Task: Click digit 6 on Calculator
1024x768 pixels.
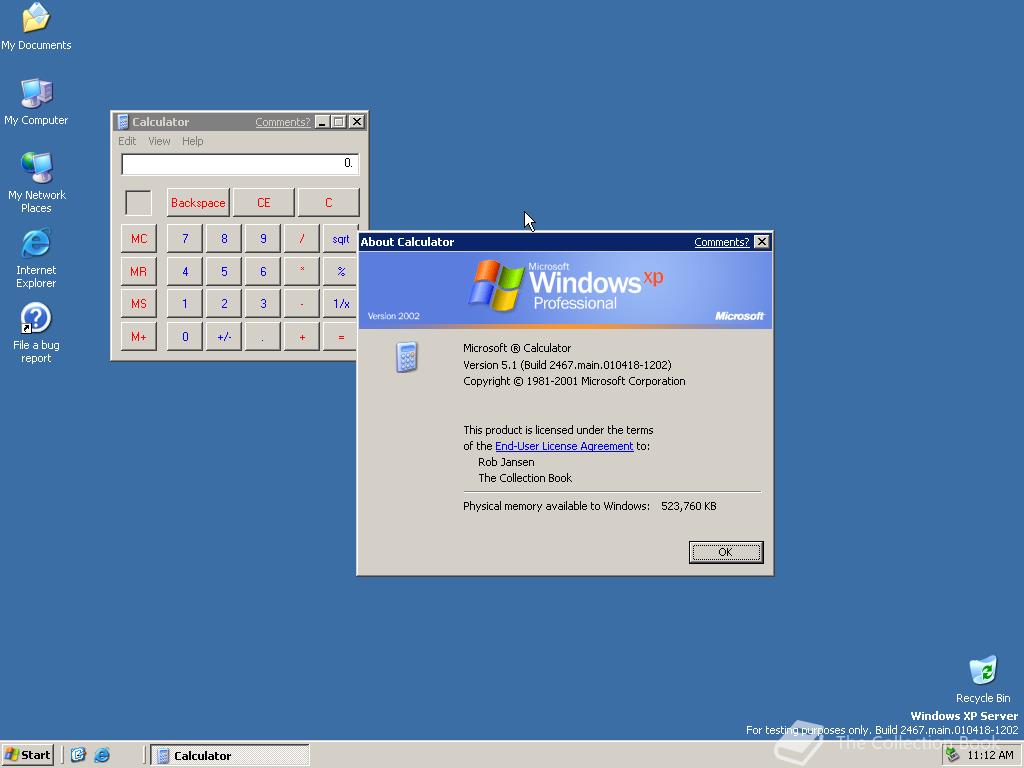Action: coord(263,271)
